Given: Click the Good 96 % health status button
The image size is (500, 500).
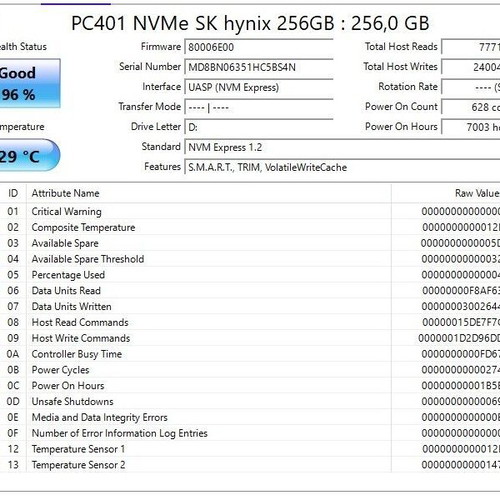Looking at the screenshot, I should tap(30, 83).
